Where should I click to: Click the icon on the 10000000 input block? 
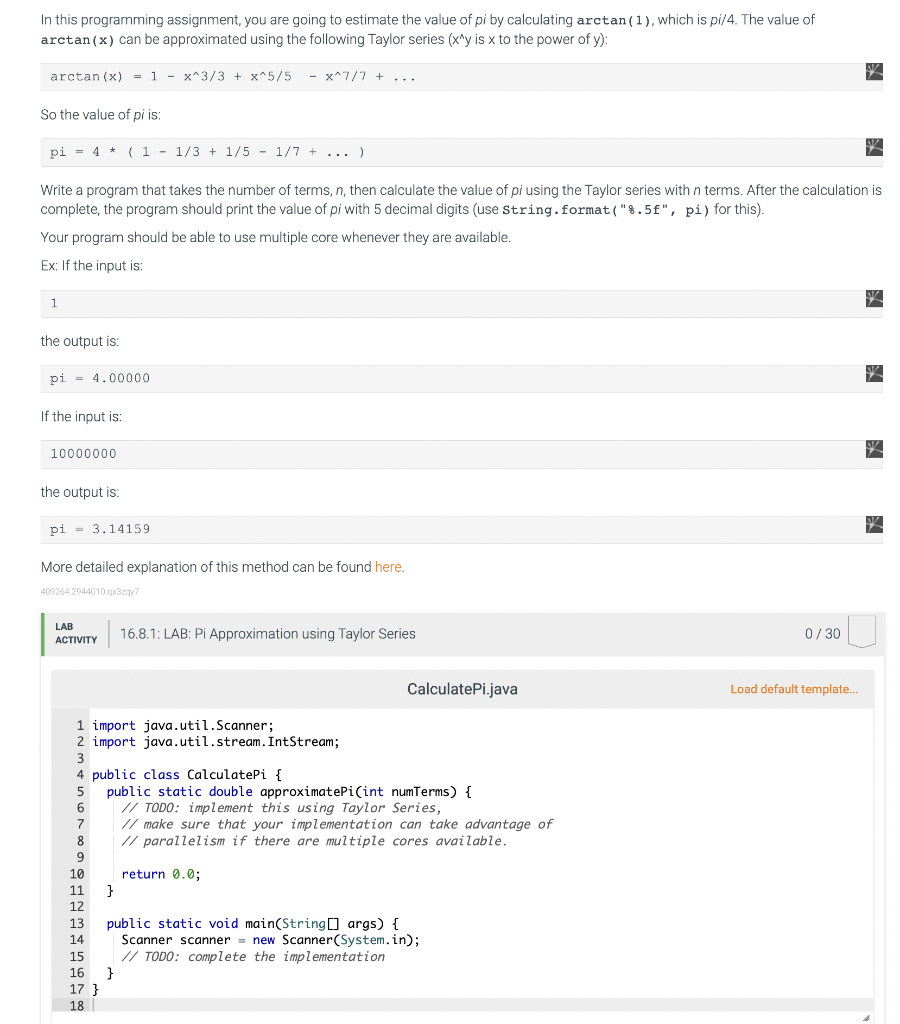point(874,449)
